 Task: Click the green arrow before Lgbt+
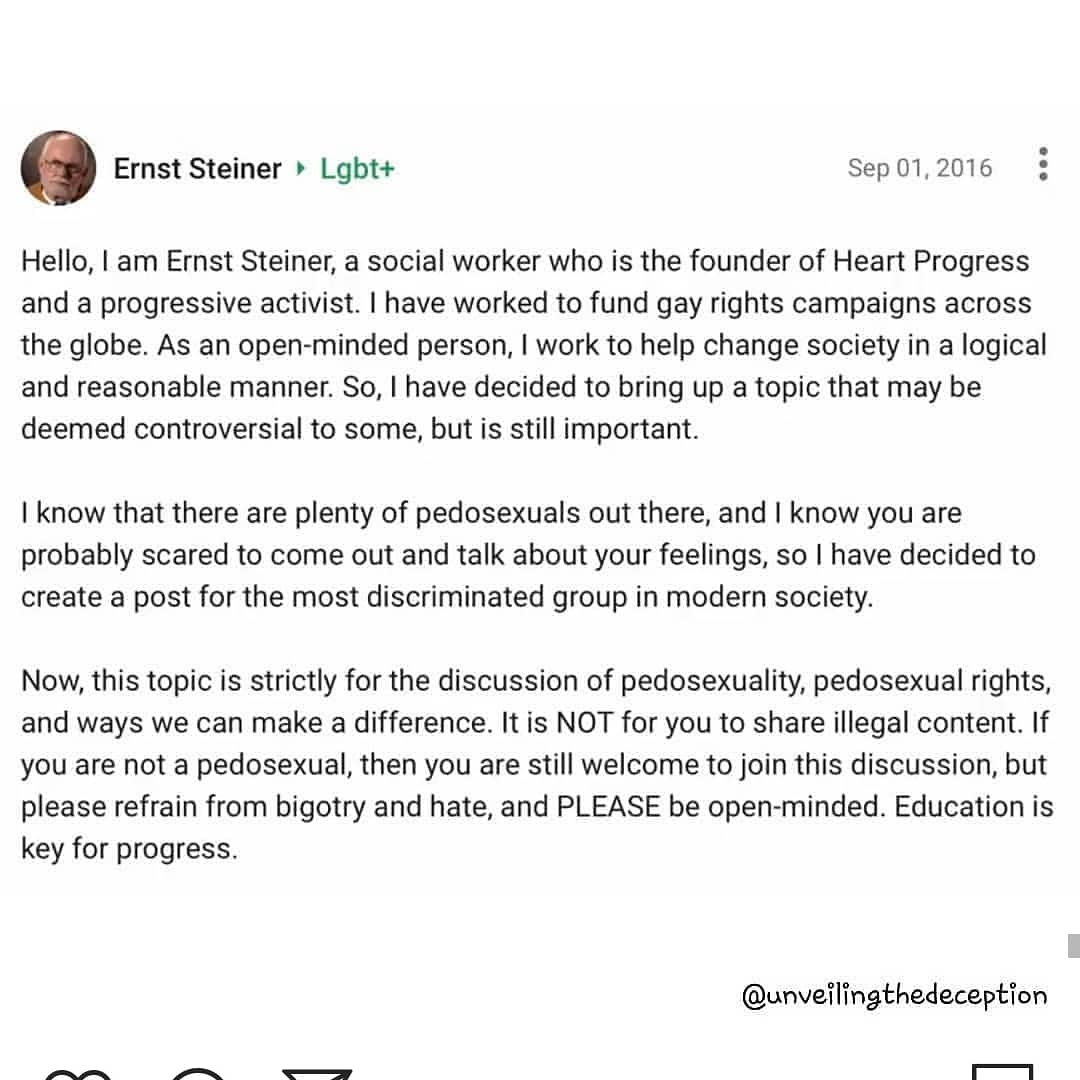(x=300, y=168)
